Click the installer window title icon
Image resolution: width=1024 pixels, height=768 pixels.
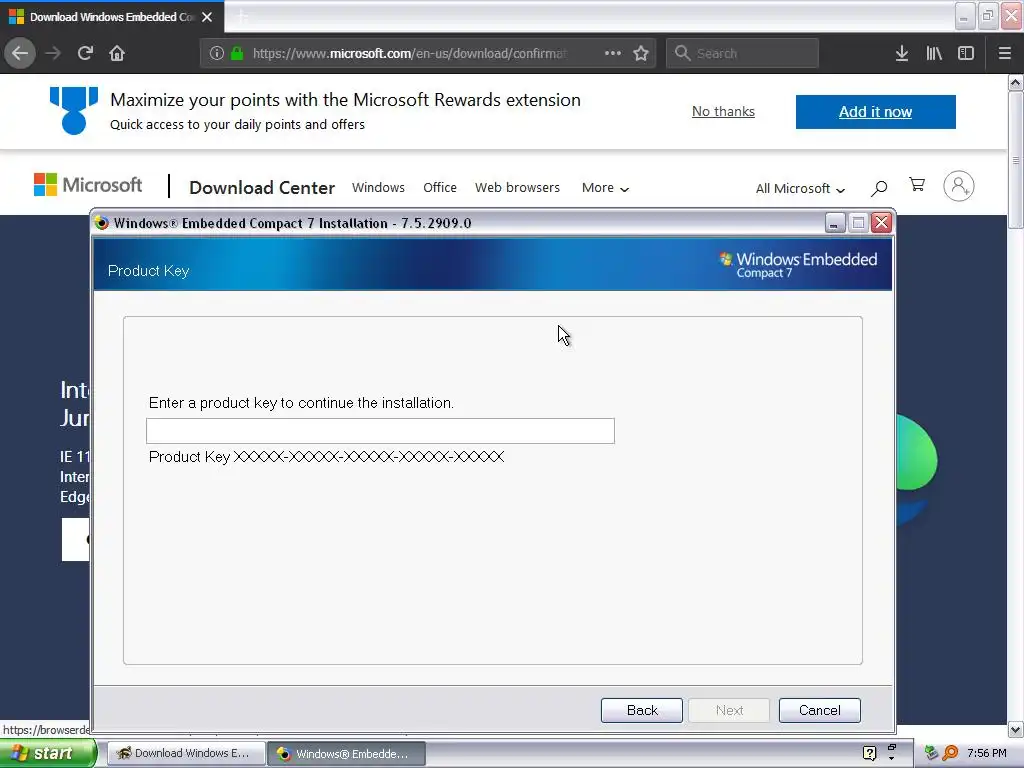tap(101, 223)
